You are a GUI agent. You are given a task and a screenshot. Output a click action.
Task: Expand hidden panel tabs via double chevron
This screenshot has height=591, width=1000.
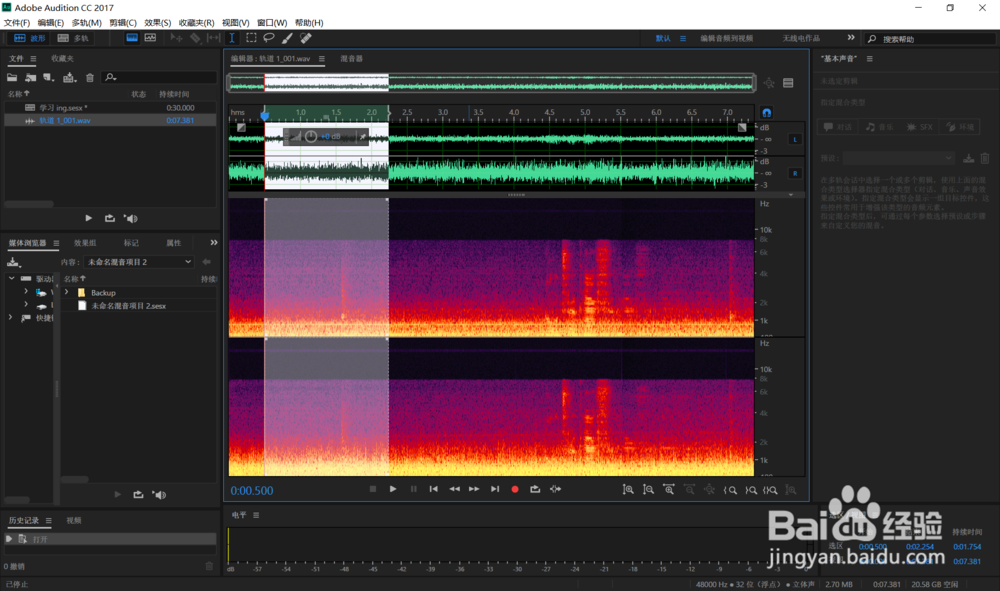[x=214, y=242]
